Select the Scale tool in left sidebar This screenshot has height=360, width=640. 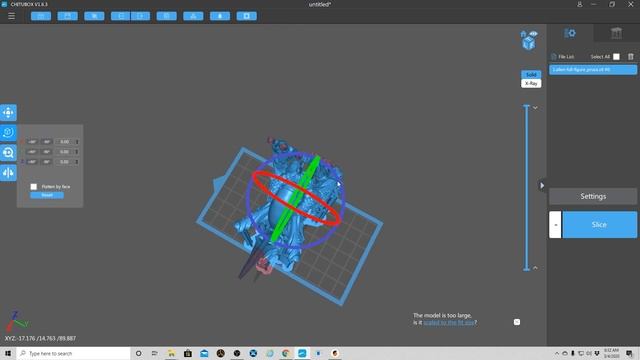click(x=8, y=153)
